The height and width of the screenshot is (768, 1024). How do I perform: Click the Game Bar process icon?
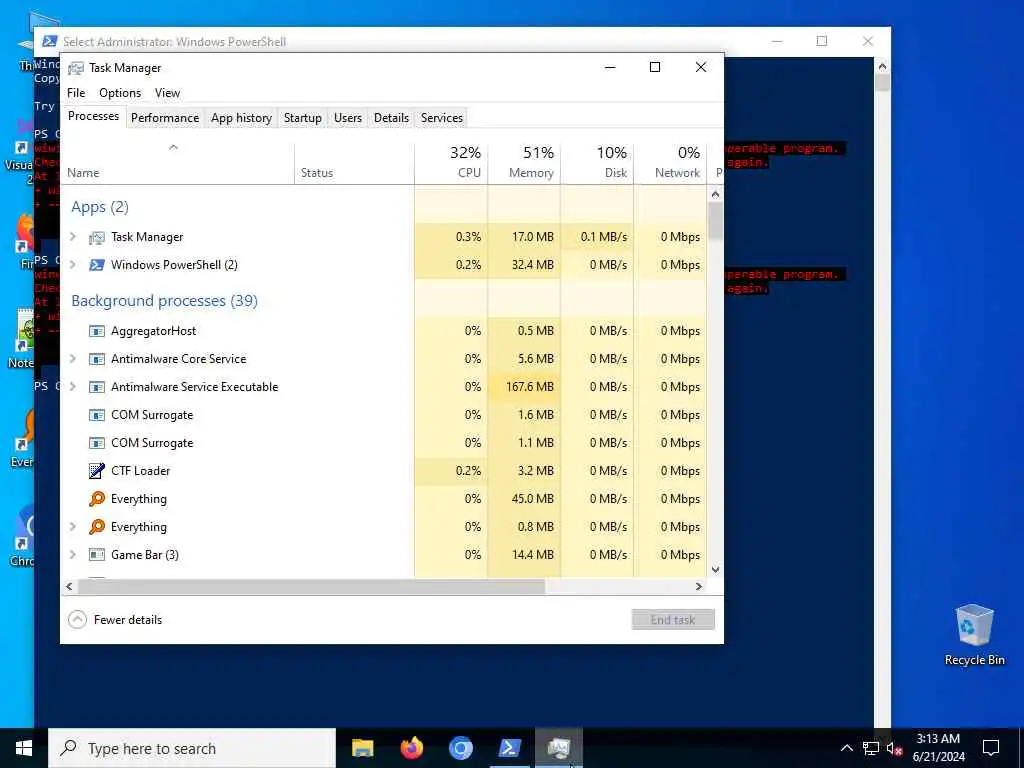tap(97, 555)
